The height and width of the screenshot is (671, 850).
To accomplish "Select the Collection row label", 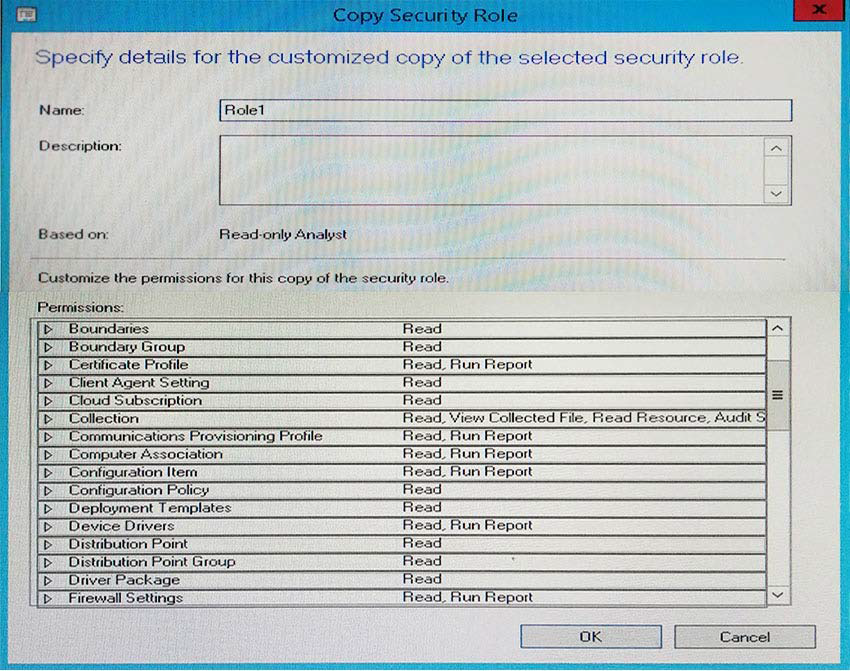I will click(x=104, y=418).
